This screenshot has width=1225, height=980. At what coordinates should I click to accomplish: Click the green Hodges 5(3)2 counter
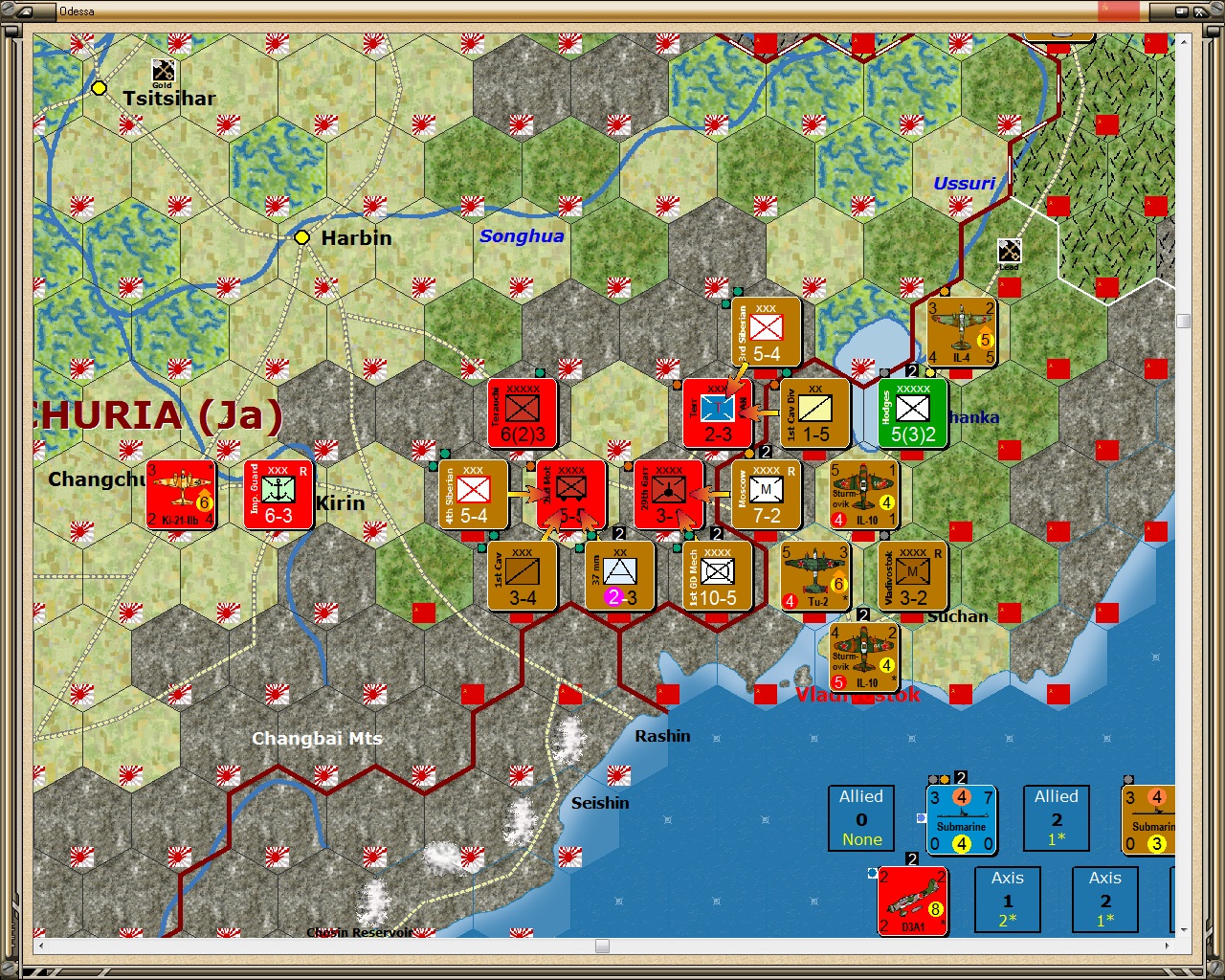point(913,413)
